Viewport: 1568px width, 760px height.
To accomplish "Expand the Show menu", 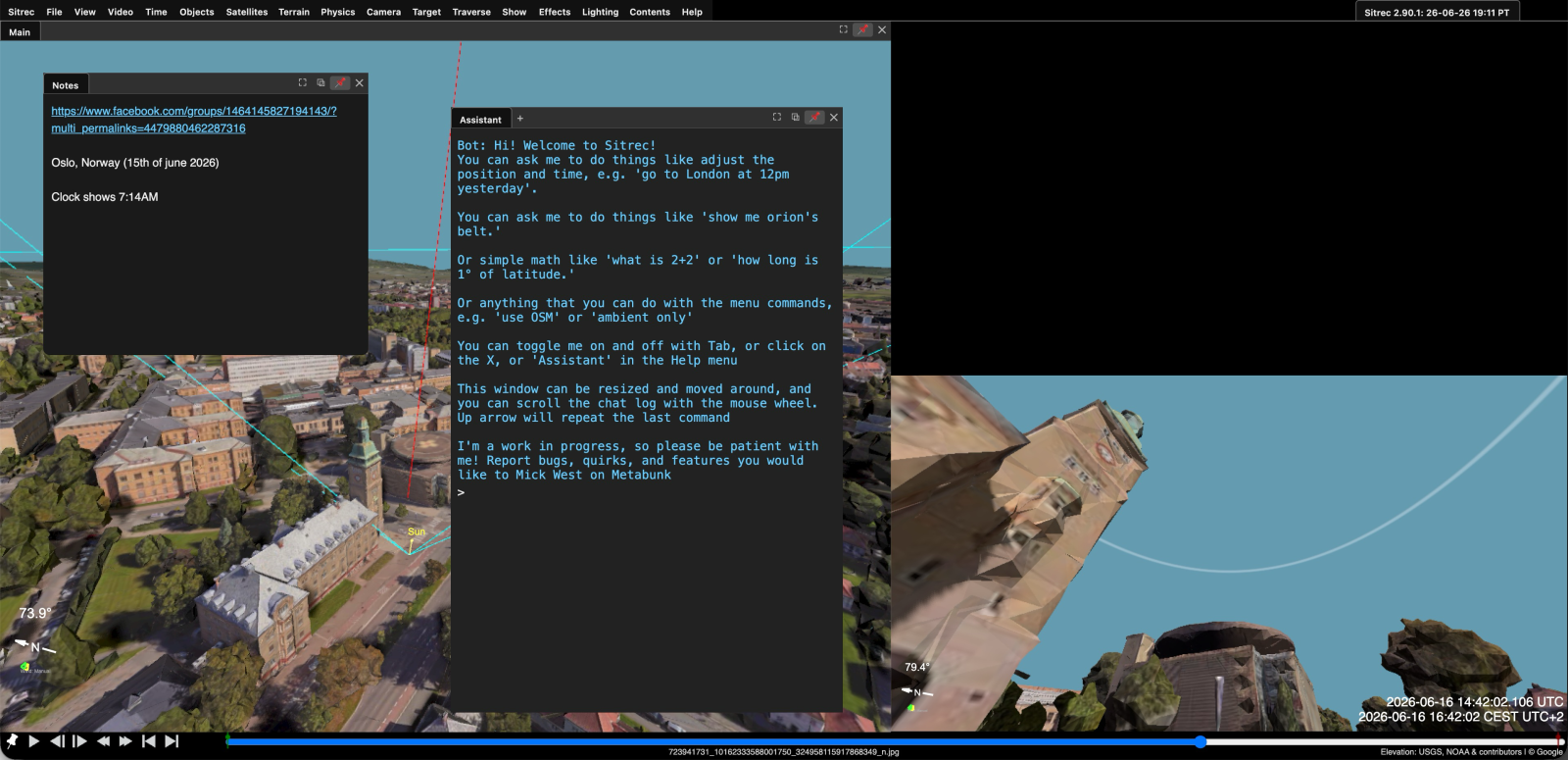I will click(x=514, y=12).
